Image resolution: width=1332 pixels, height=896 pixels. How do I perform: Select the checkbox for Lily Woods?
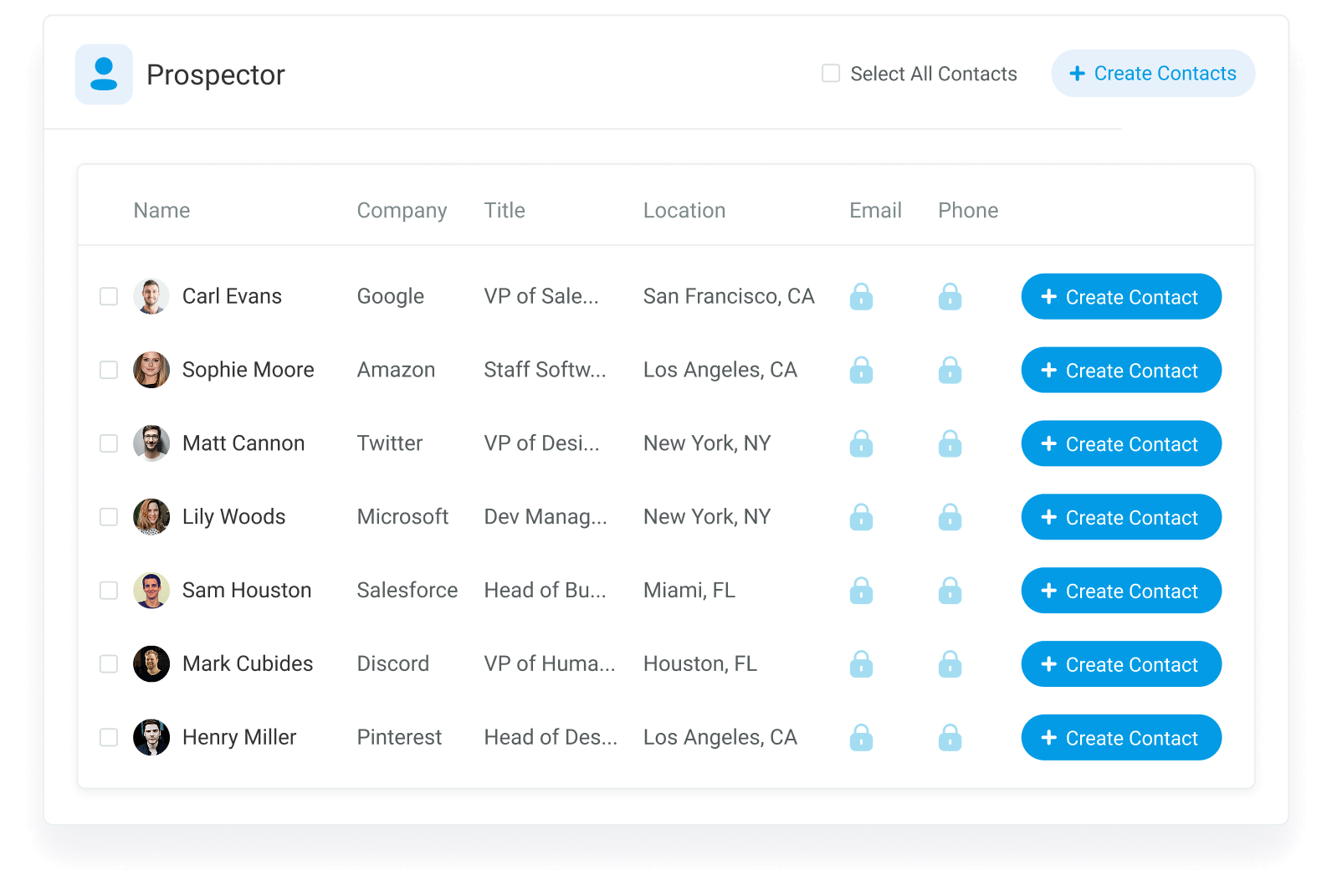click(x=109, y=517)
